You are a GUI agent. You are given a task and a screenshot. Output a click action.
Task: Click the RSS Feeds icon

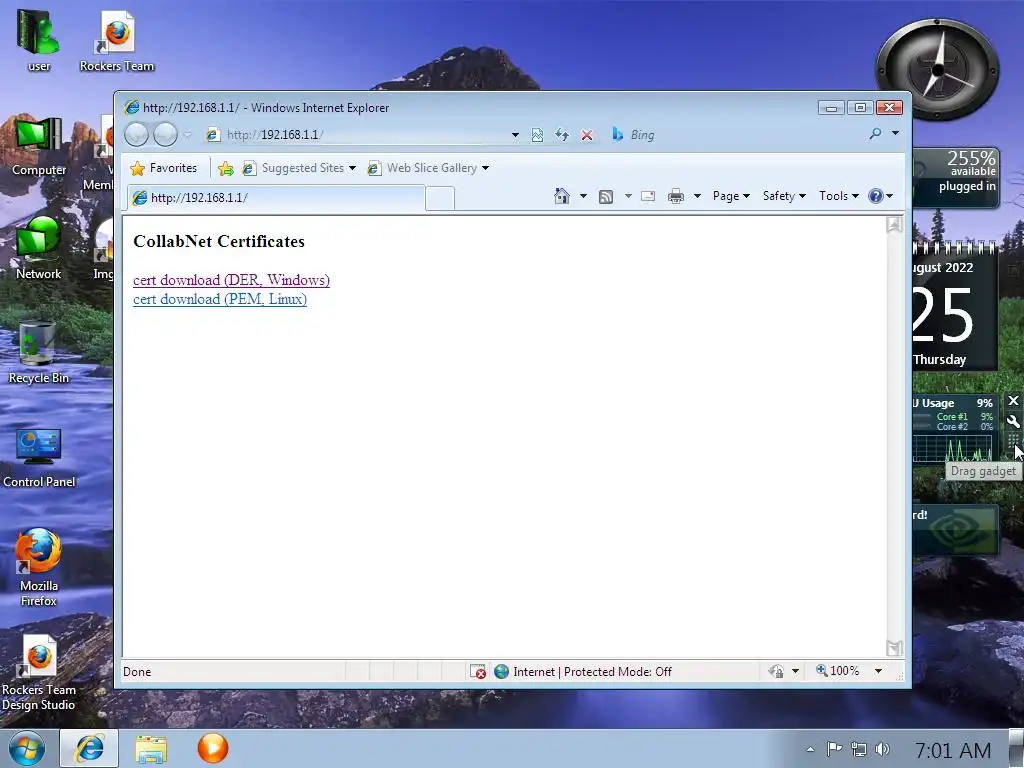[x=606, y=197]
